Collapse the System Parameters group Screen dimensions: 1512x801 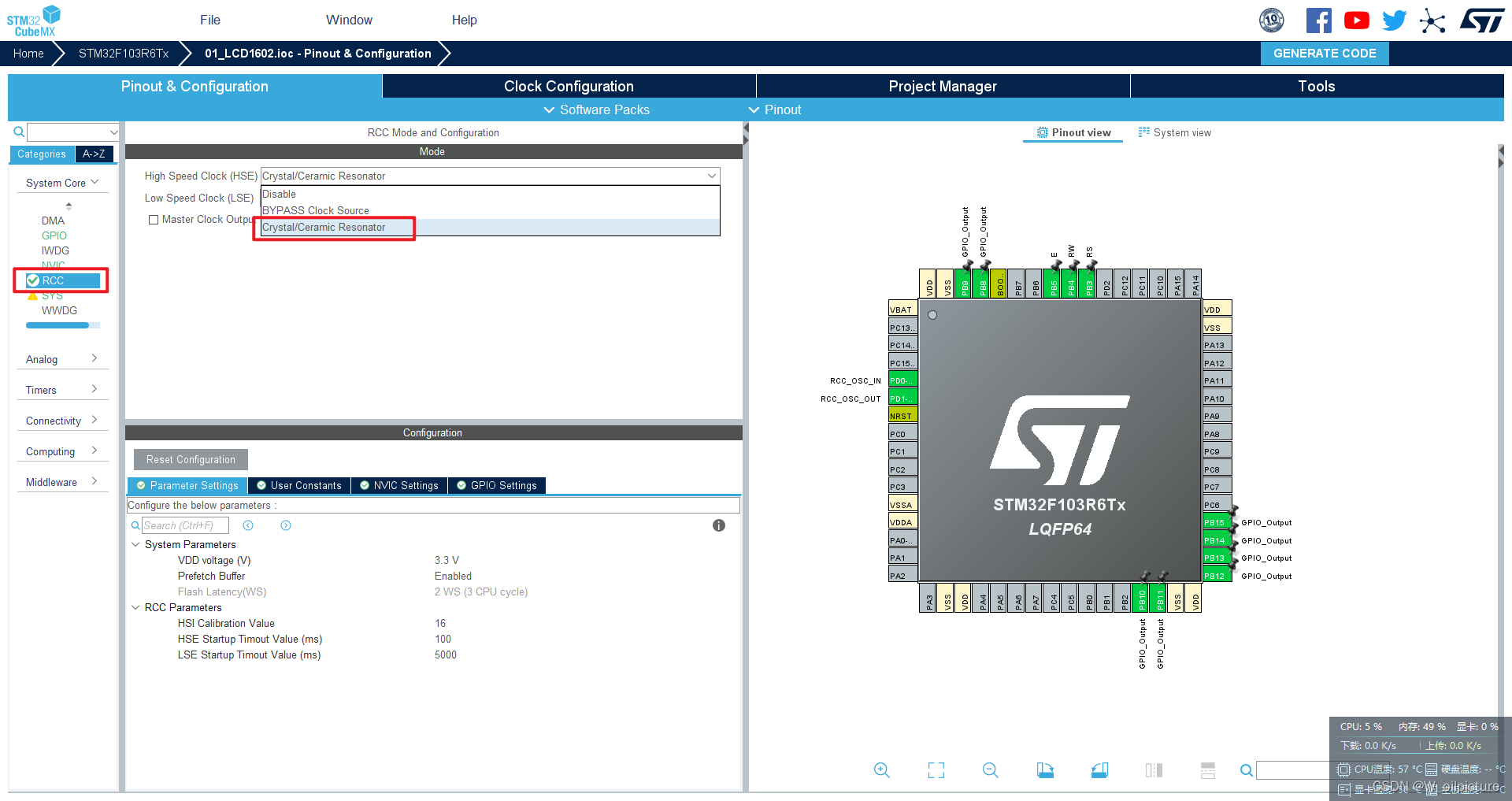pyautogui.click(x=135, y=544)
